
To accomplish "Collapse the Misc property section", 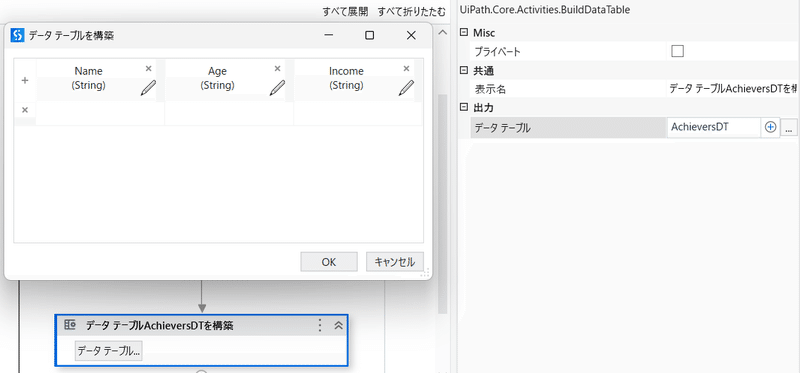I will pos(464,33).
